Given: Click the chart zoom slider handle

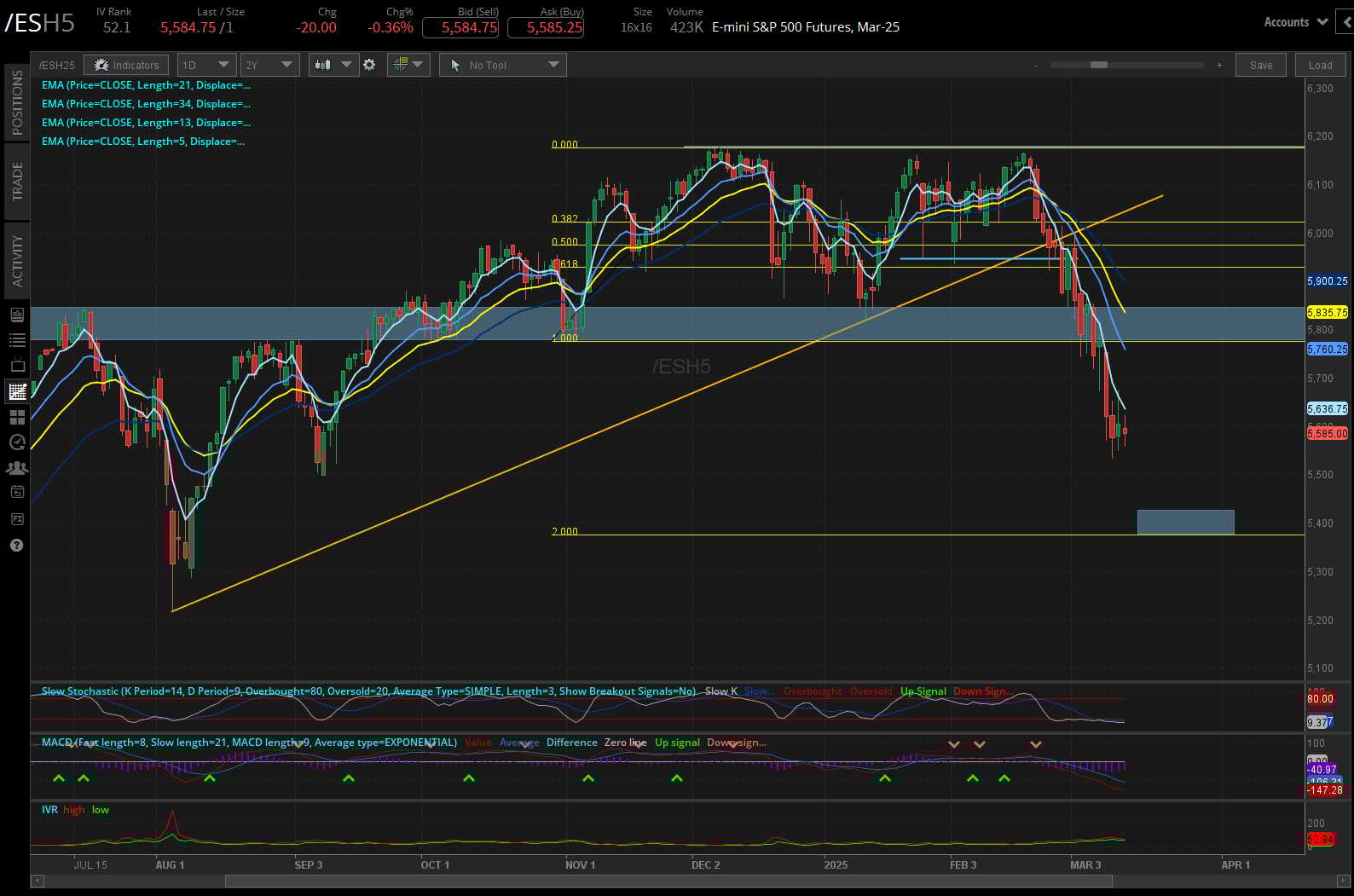Looking at the screenshot, I should pyautogui.click(x=1099, y=65).
